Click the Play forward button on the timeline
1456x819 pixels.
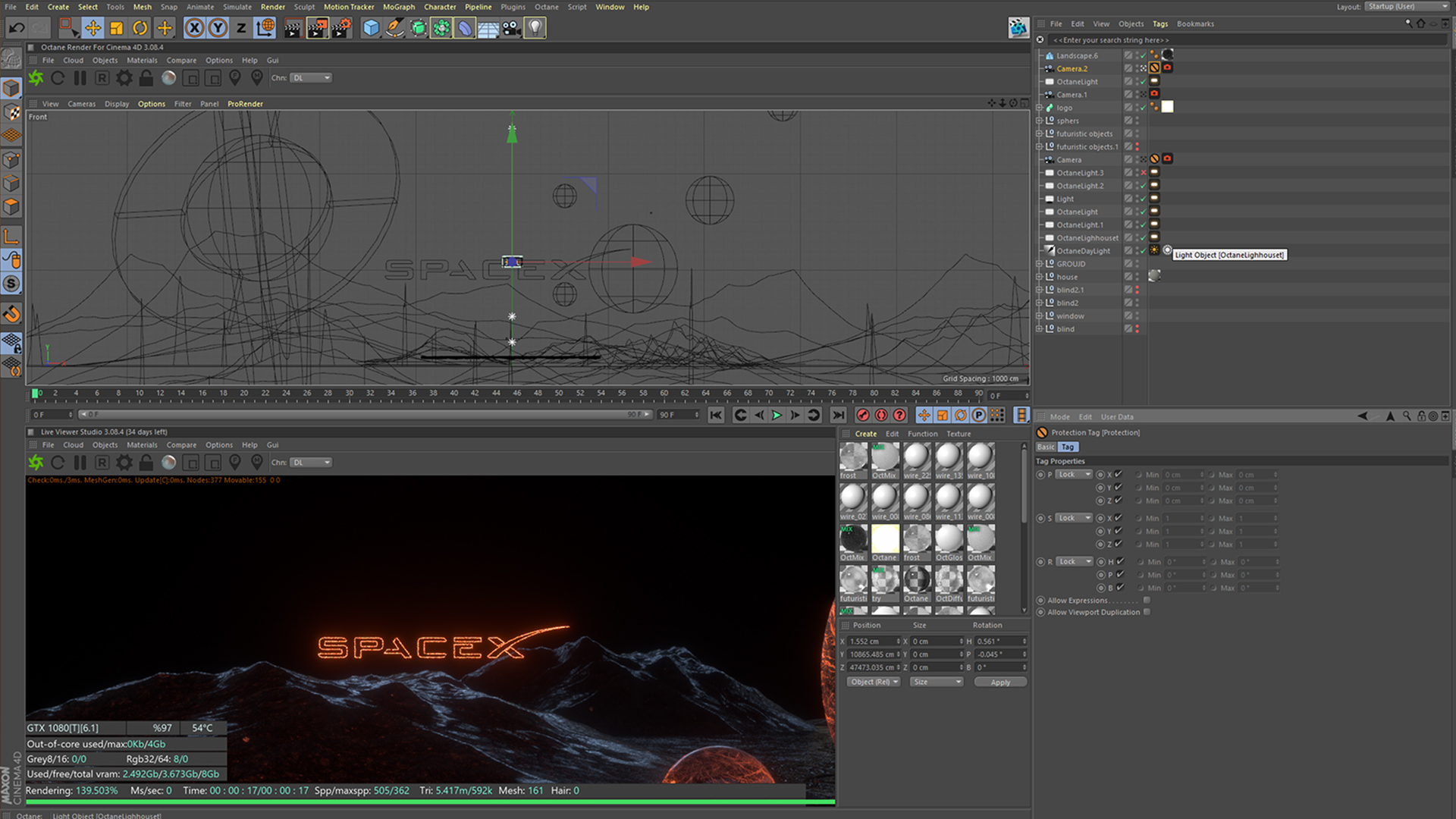(x=777, y=415)
